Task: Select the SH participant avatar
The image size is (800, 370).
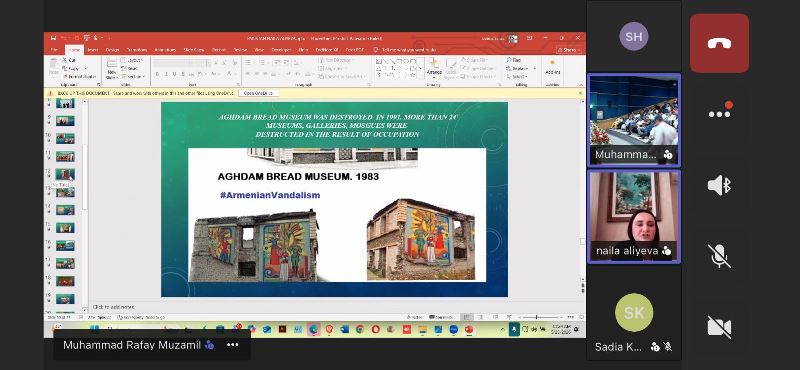Action: (x=634, y=36)
